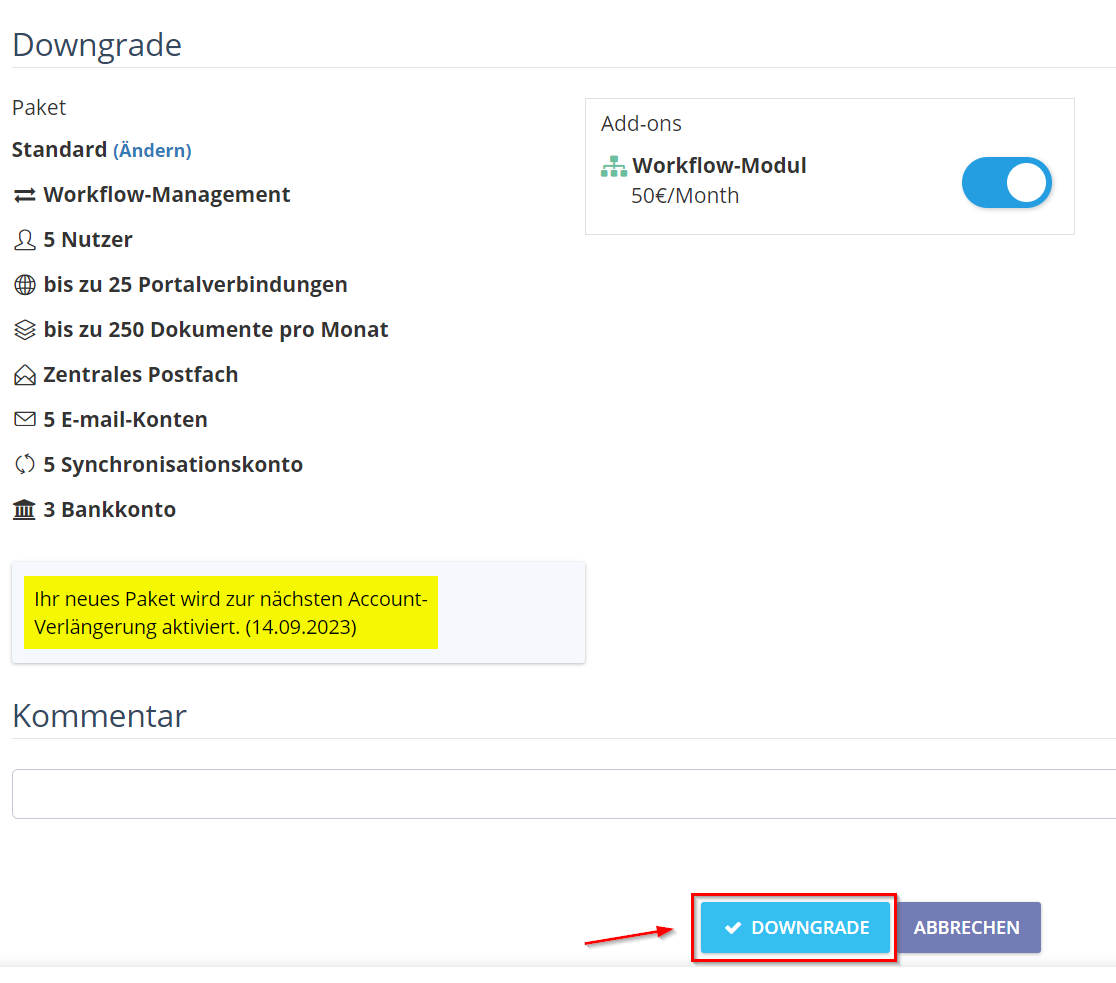Cancel using the Abbrechen button
Viewport: 1116px width, 983px height.
coord(966,927)
